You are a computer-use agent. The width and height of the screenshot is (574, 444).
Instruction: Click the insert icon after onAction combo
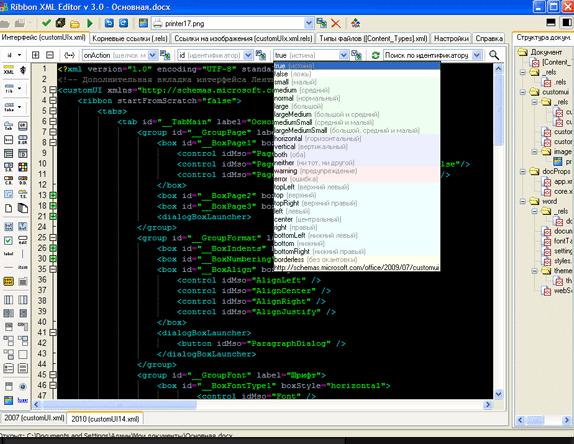pyautogui.click(x=165, y=55)
